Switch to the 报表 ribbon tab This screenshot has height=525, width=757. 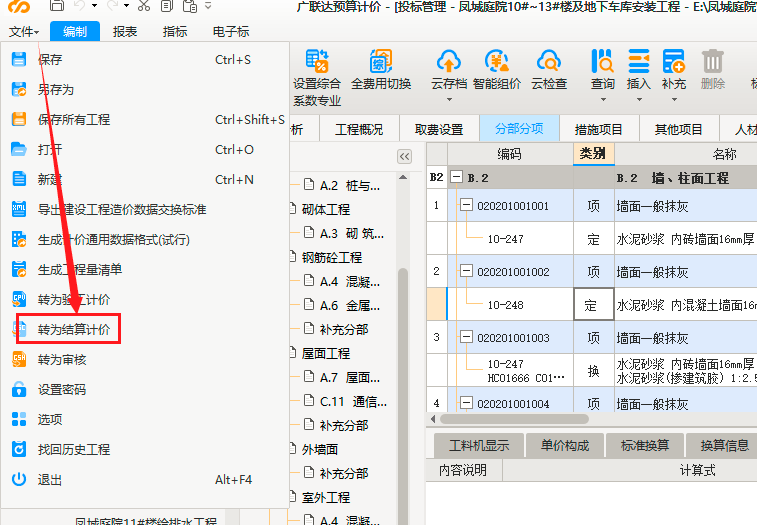125,31
